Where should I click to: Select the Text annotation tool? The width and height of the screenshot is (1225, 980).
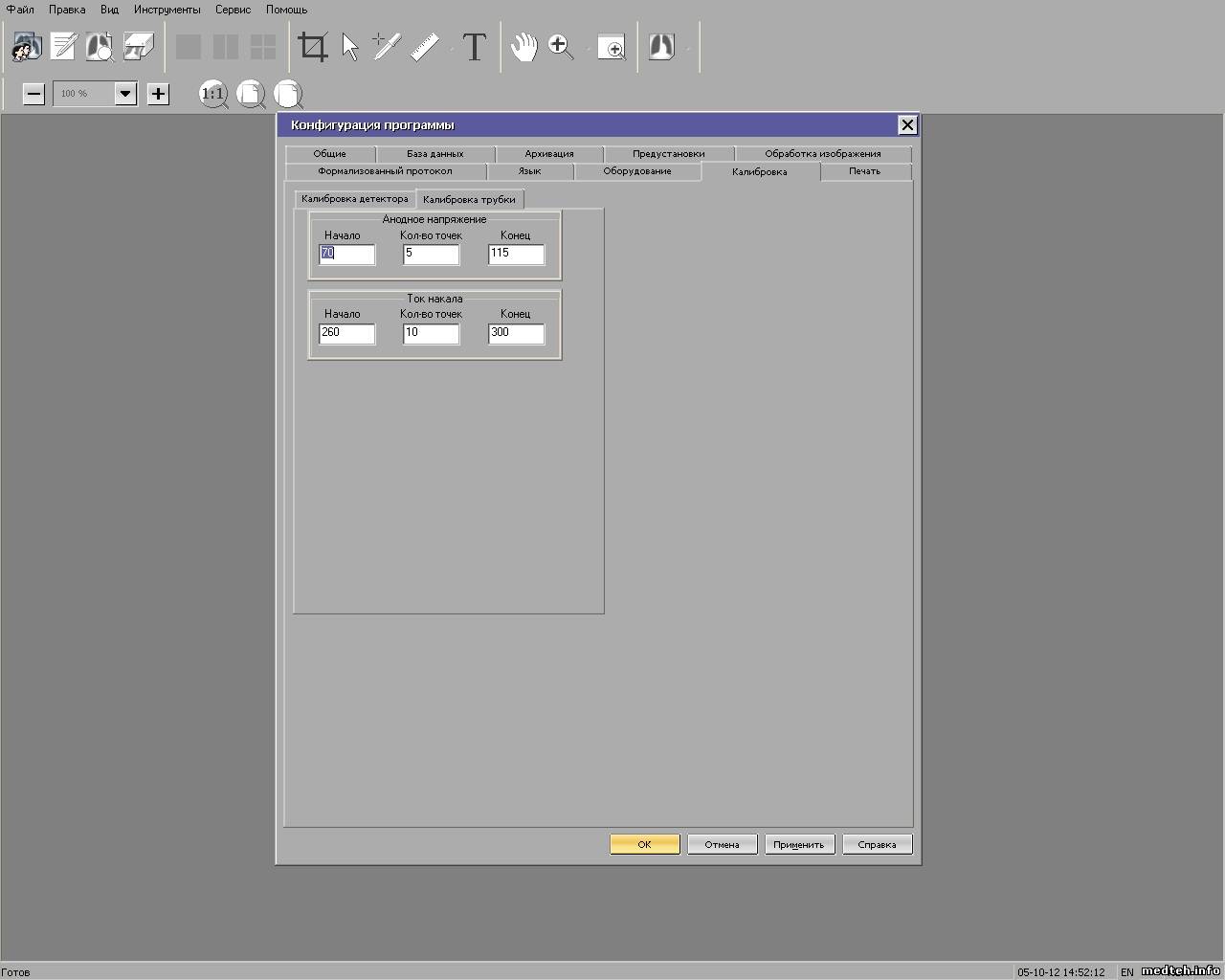click(474, 47)
